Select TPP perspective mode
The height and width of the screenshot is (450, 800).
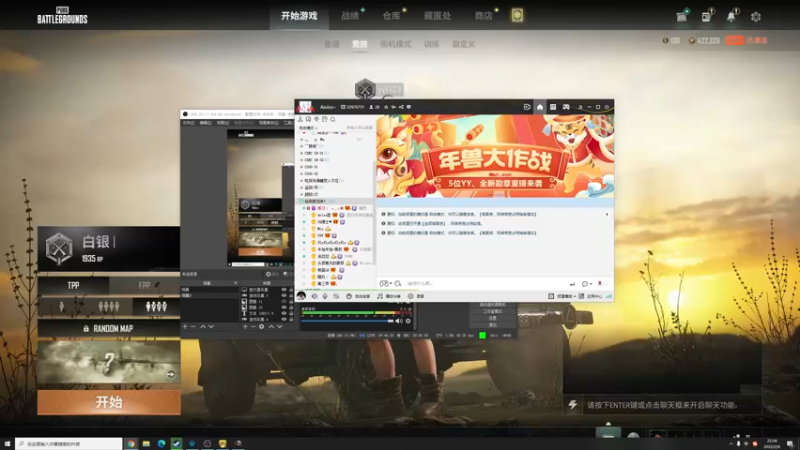click(x=73, y=286)
